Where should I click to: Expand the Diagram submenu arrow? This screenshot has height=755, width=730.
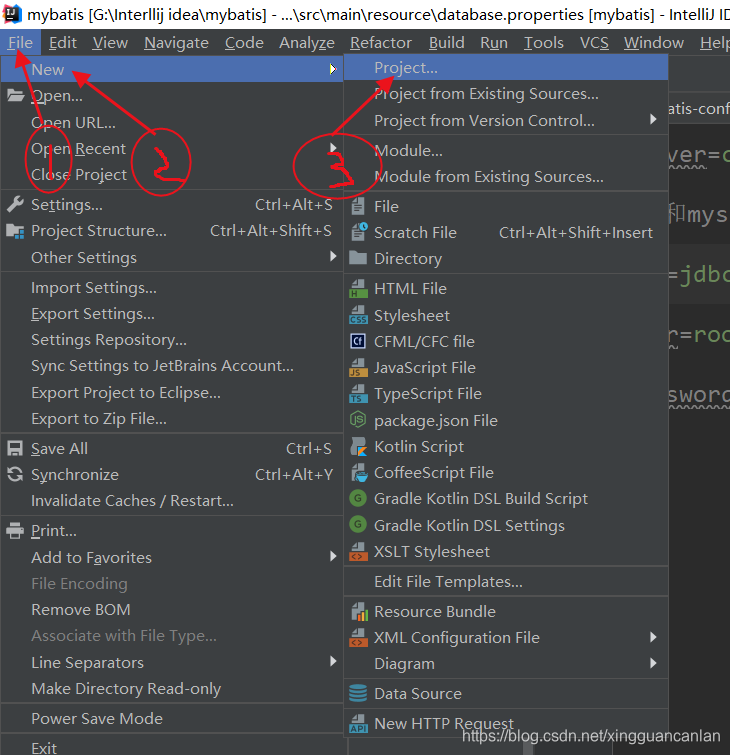653,664
